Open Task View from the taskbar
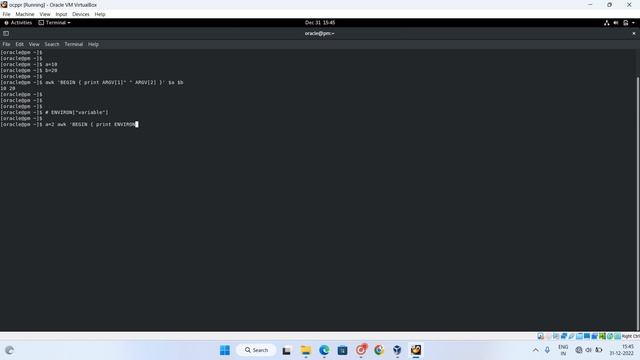Image resolution: width=640 pixels, height=360 pixels. [x=287, y=350]
